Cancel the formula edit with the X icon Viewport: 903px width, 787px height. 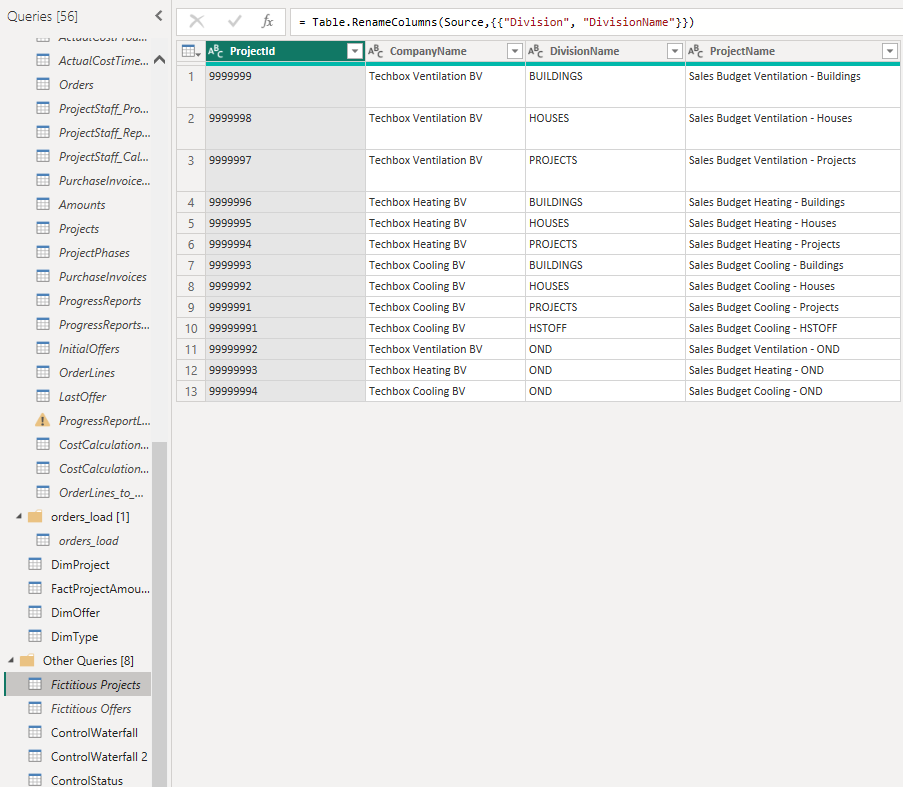point(197,22)
